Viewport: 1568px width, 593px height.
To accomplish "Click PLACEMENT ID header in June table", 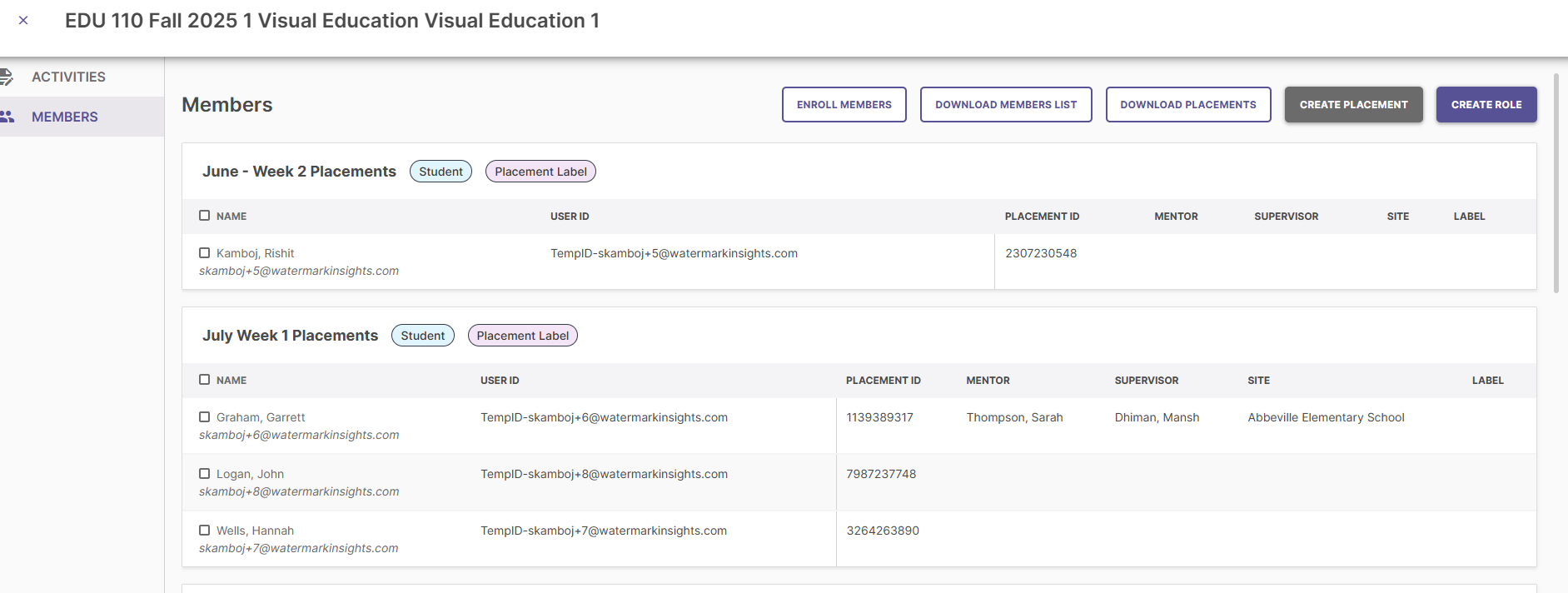I will 1042,217.
